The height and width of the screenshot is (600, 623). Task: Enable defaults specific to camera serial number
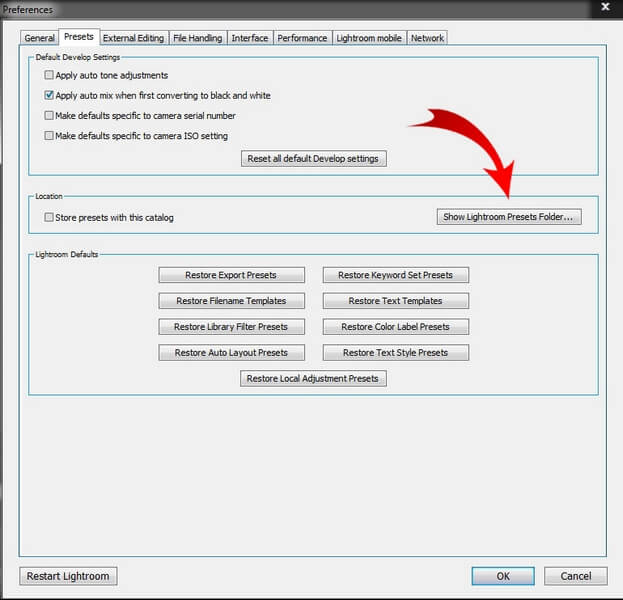pos(49,116)
